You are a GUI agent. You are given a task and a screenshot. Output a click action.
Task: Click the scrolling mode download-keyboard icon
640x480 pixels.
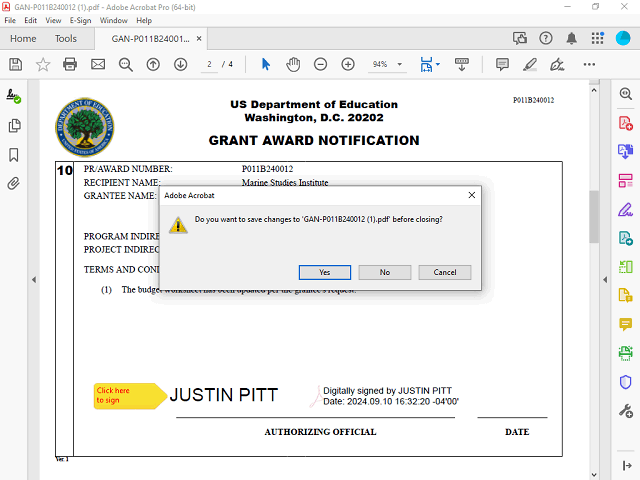coord(462,64)
